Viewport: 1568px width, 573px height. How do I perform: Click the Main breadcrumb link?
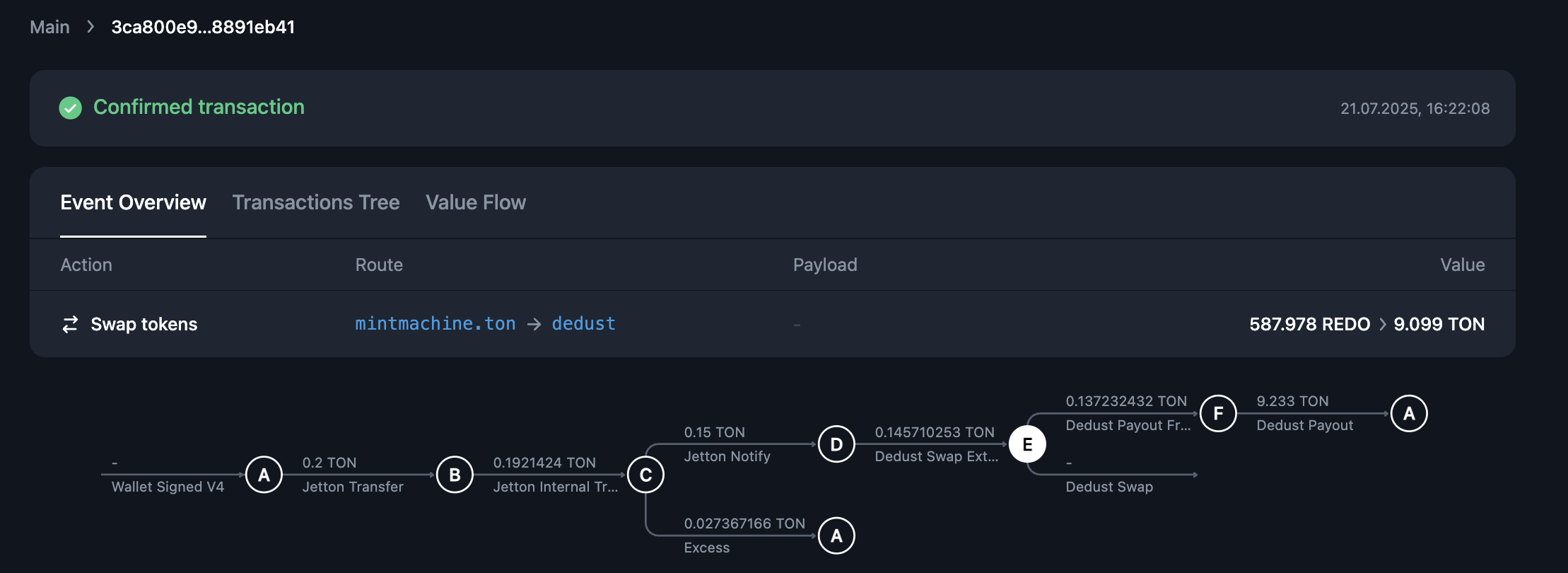tap(49, 27)
